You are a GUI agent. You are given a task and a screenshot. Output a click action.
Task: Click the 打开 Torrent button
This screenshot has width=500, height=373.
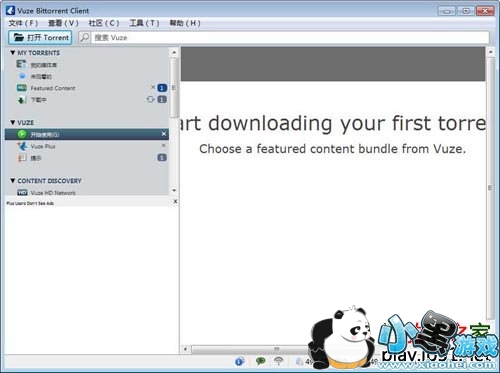click(40, 37)
